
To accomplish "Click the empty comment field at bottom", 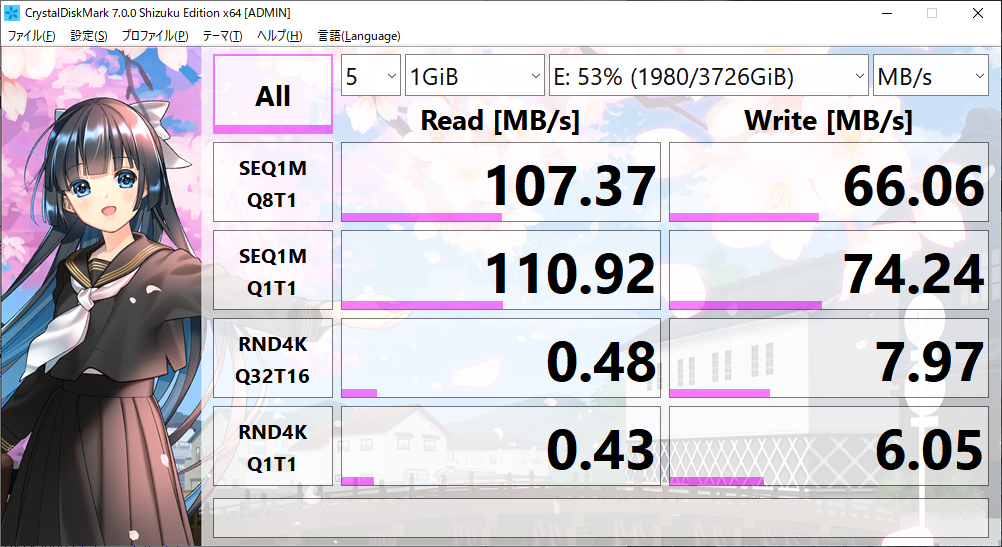I will (601, 518).
